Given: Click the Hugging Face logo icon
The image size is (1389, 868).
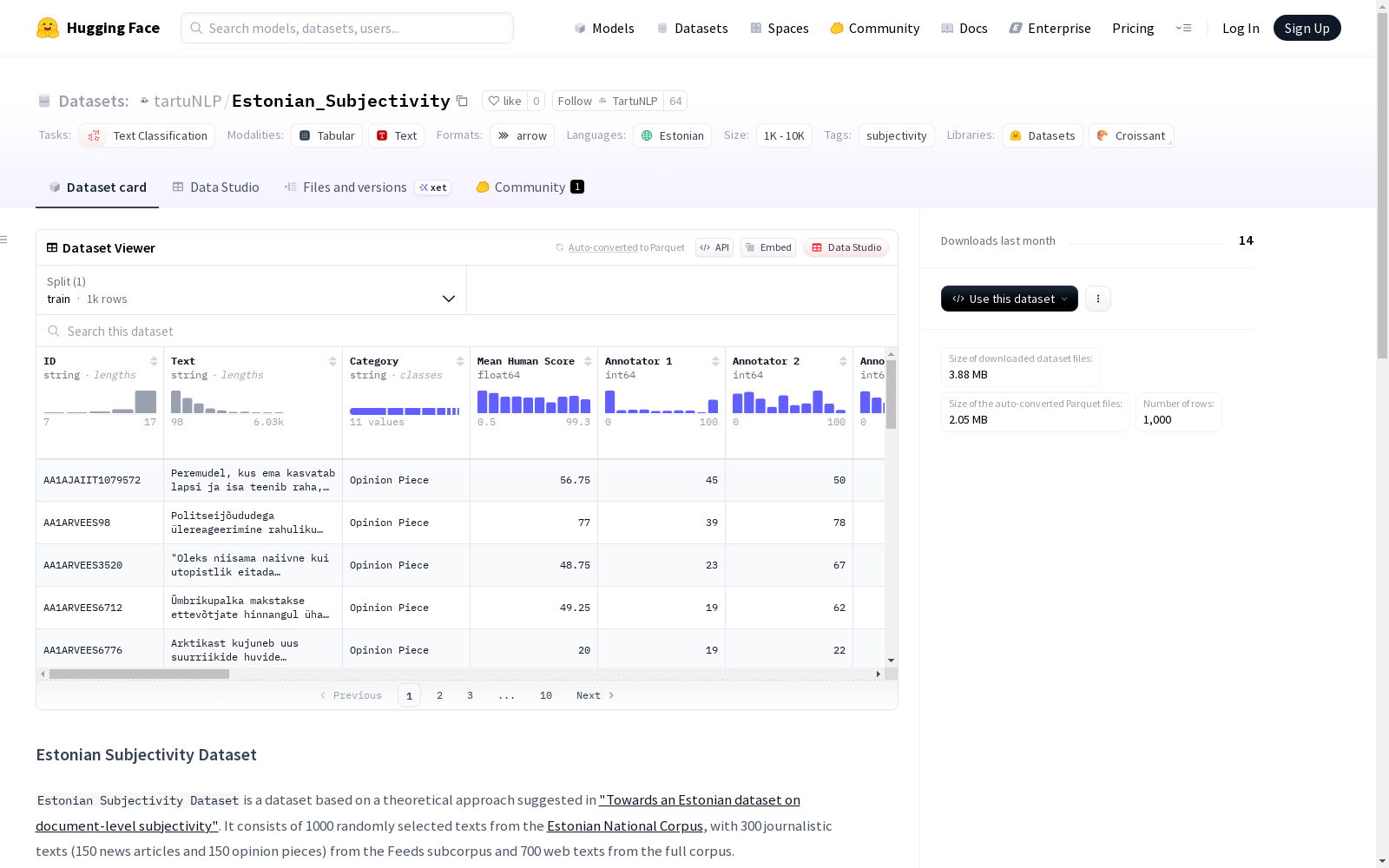Looking at the screenshot, I should 48,28.
